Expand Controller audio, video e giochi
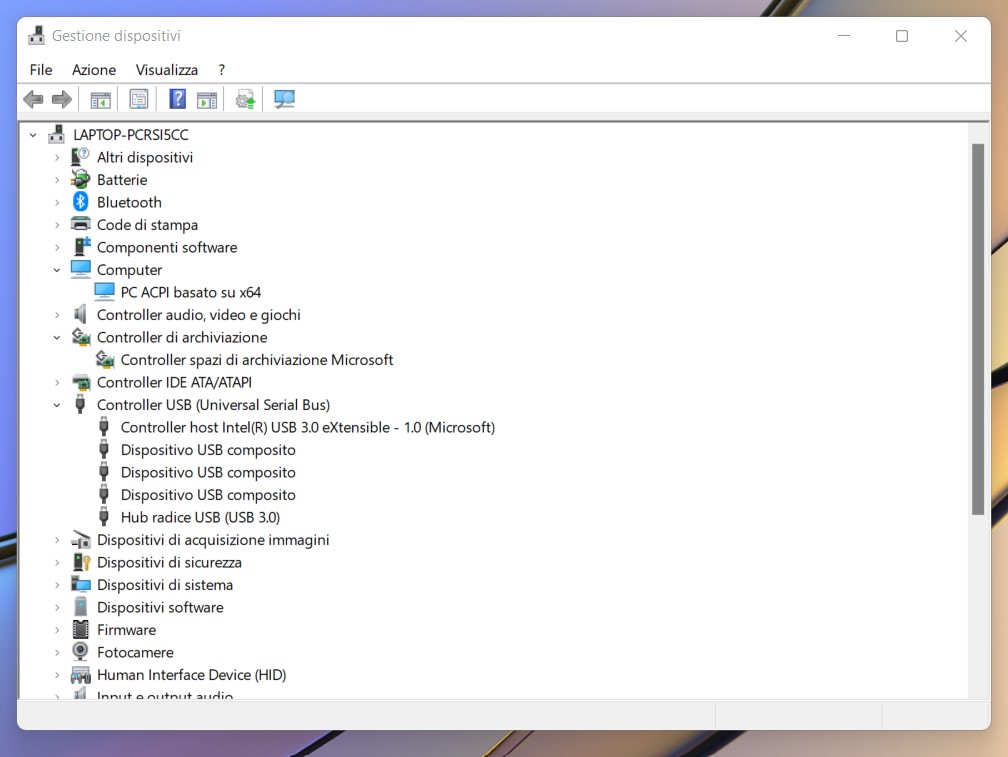This screenshot has width=1008, height=757. click(57, 315)
